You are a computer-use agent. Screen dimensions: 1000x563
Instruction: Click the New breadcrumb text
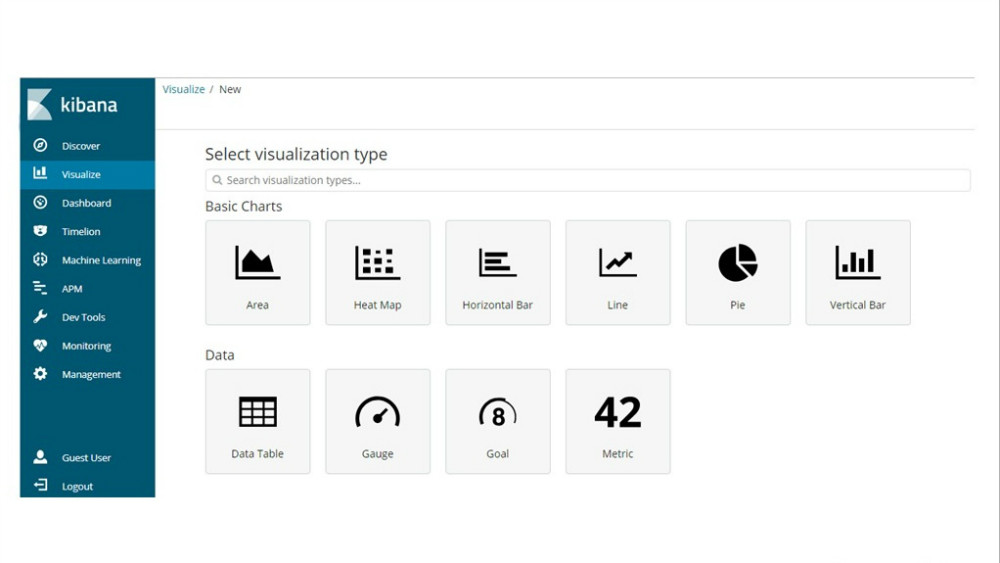click(x=230, y=89)
